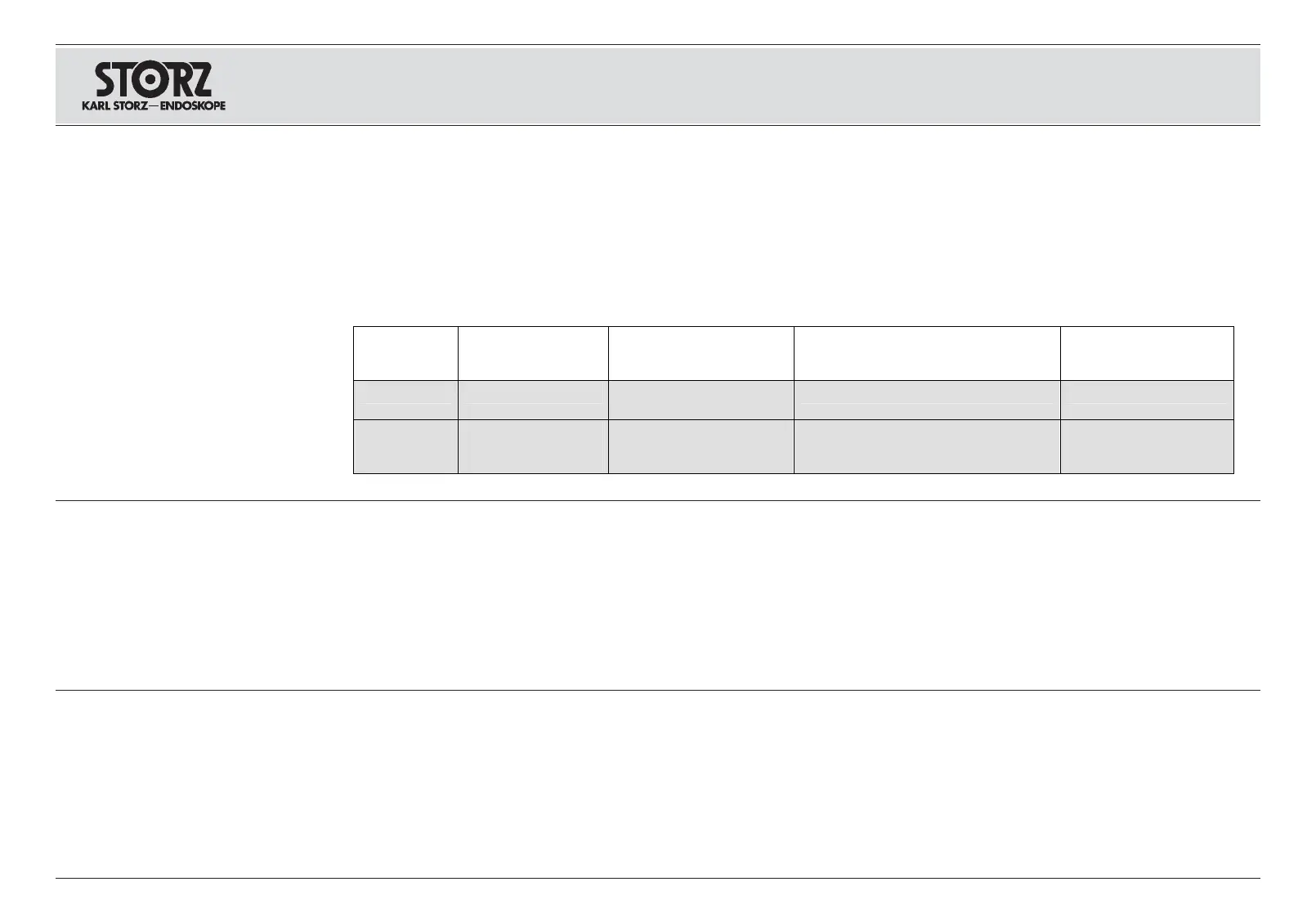Select the second cell in the narrow middle table row
The image size is (1316, 922).
533,400
